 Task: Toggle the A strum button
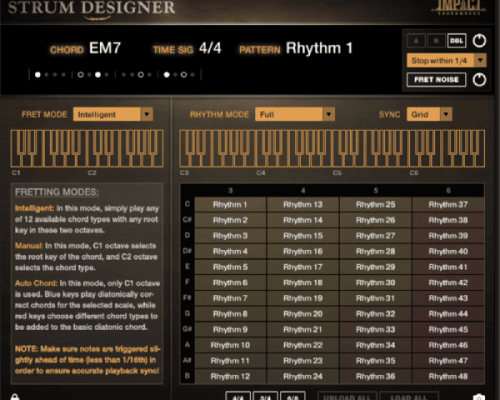pos(416,41)
